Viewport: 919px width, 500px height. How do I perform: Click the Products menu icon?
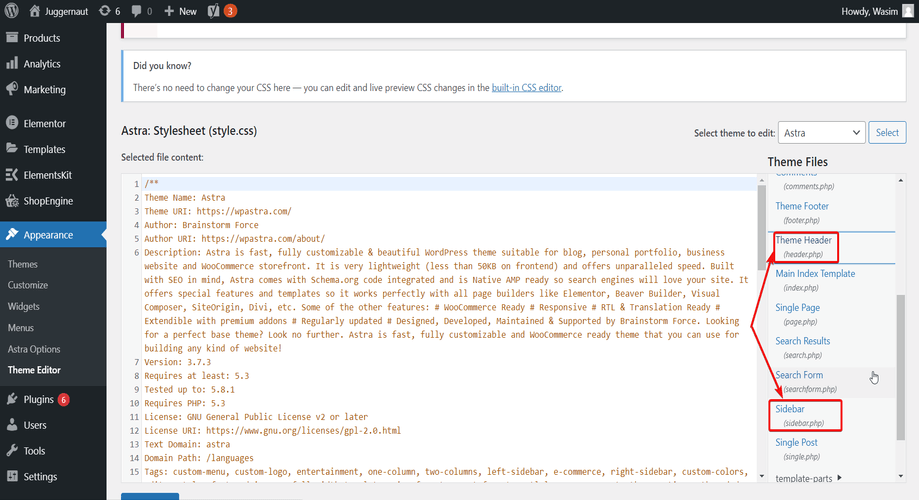(x=12, y=38)
